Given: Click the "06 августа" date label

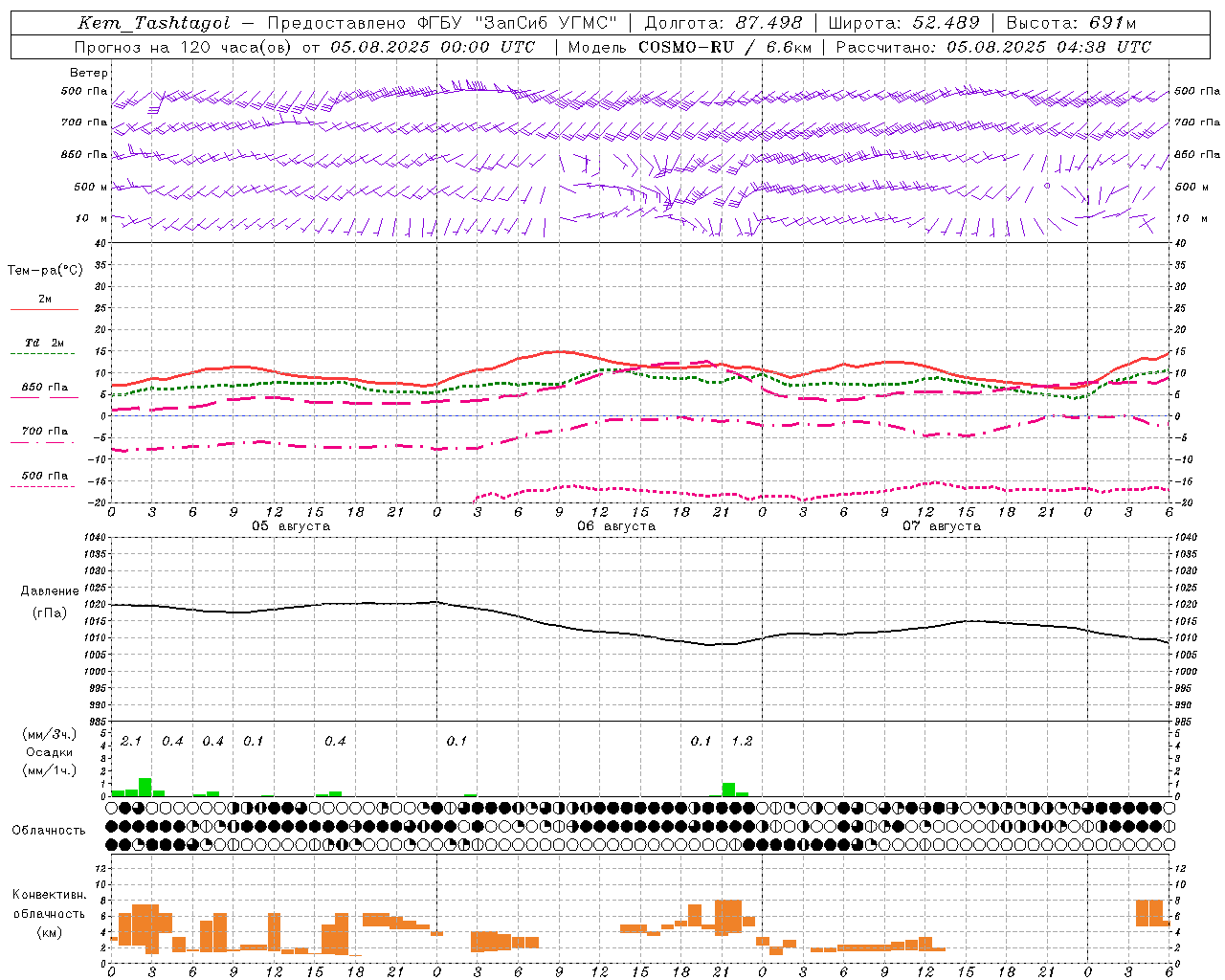Looking at the screenshot, I should 616,526.
